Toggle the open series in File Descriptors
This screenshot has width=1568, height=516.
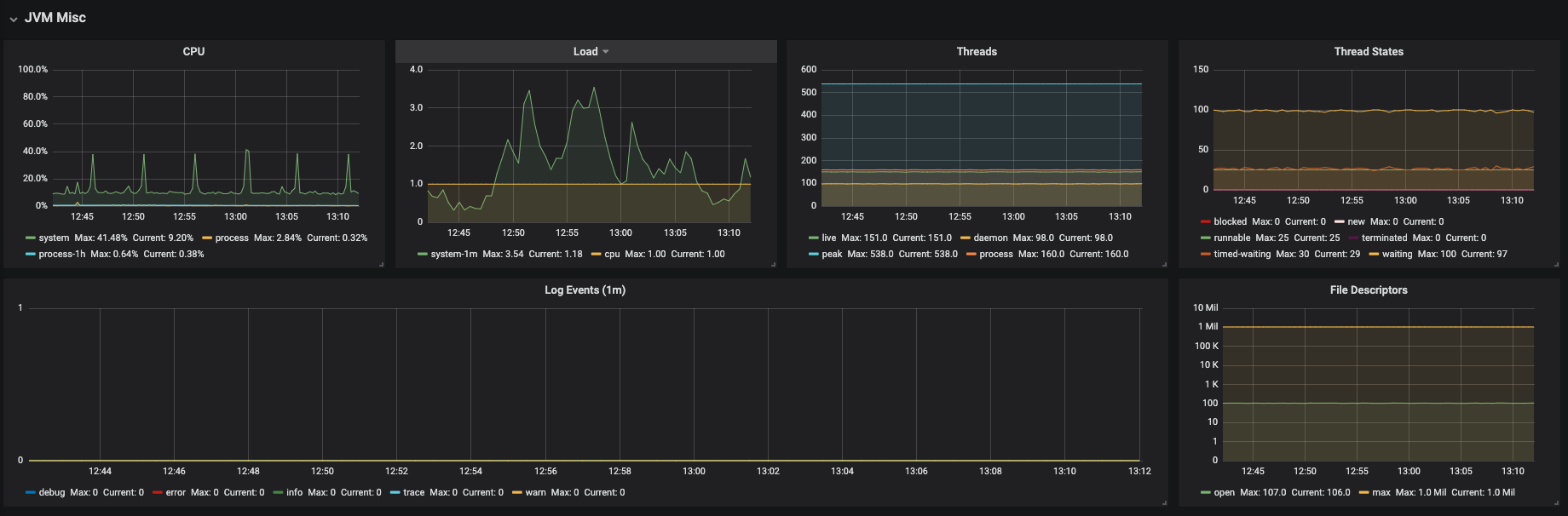point(1224,493)
